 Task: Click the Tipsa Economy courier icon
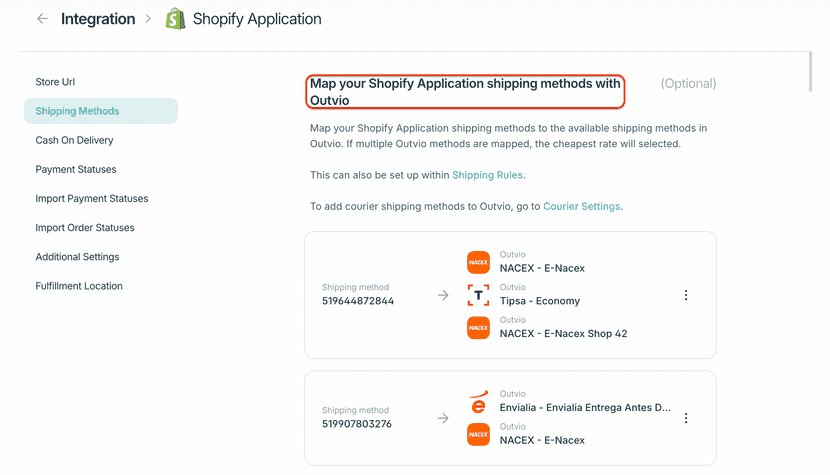pos(478,295)
